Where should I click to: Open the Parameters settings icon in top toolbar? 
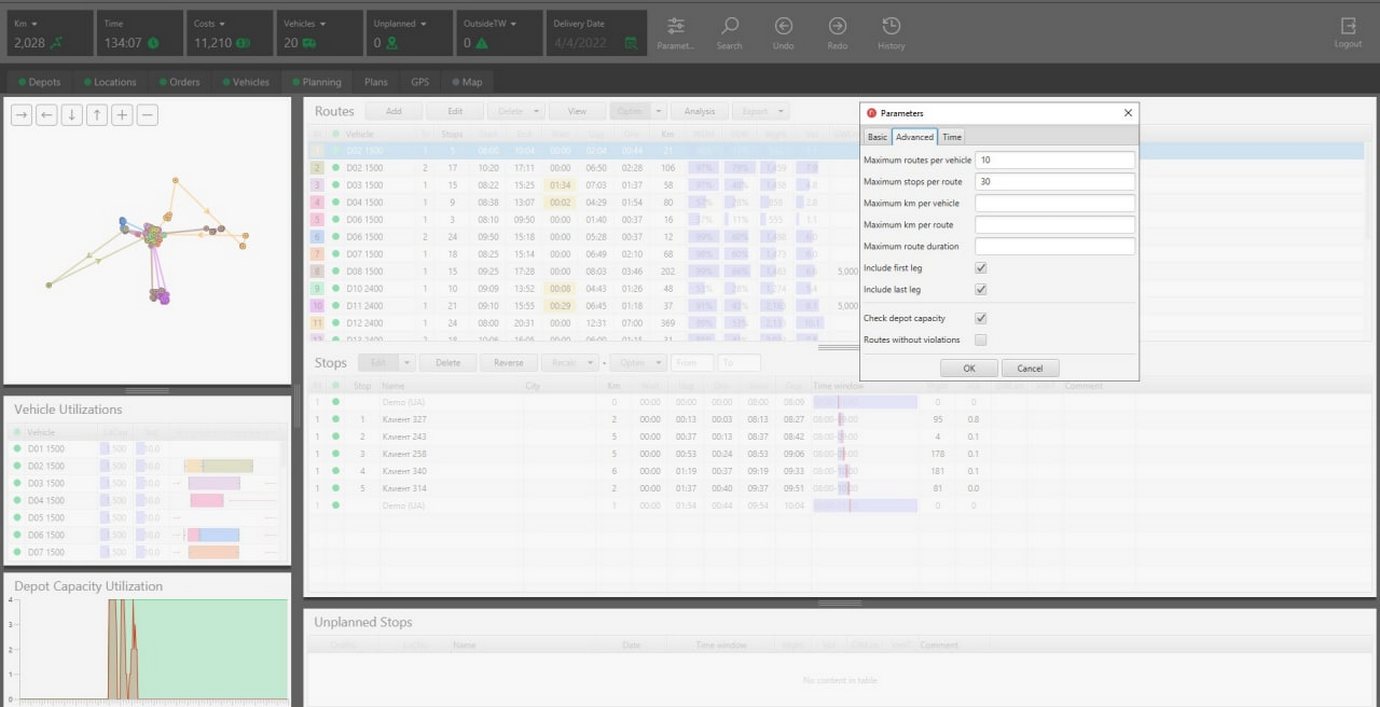[676, 27]
